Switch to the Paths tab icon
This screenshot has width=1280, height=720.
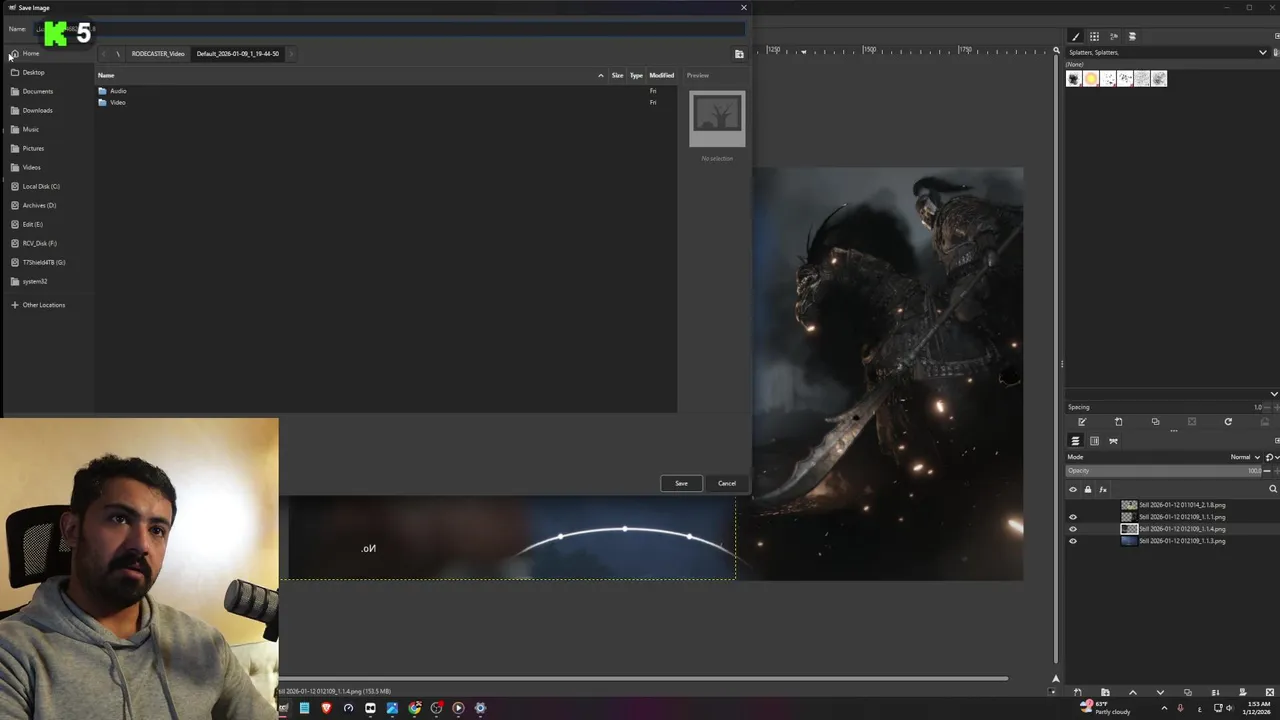point(1113,441)
